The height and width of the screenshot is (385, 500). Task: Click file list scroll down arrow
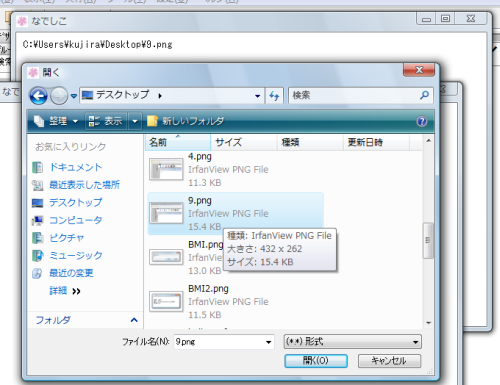428,323
